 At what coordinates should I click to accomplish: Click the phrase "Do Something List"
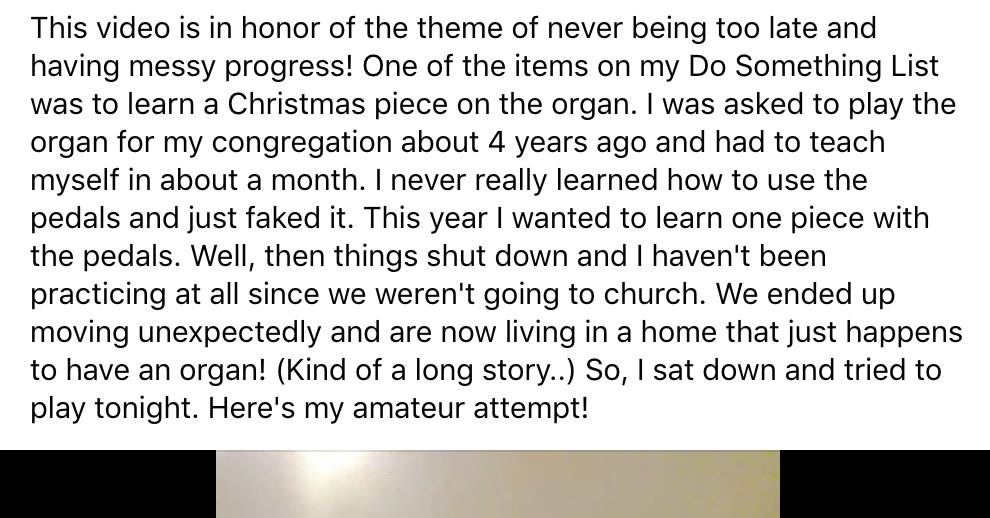(x=813, y=66)
